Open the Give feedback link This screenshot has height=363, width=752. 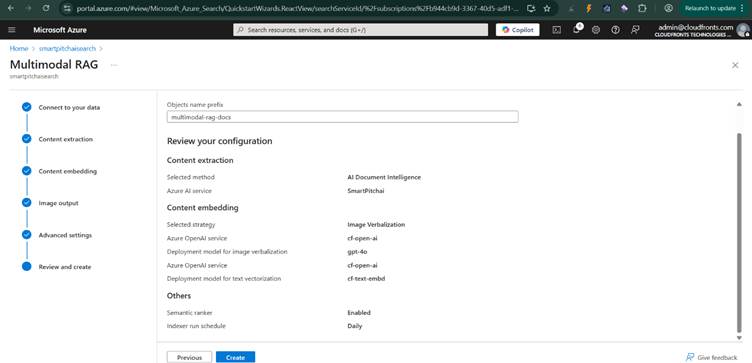(x=712, y=357)
